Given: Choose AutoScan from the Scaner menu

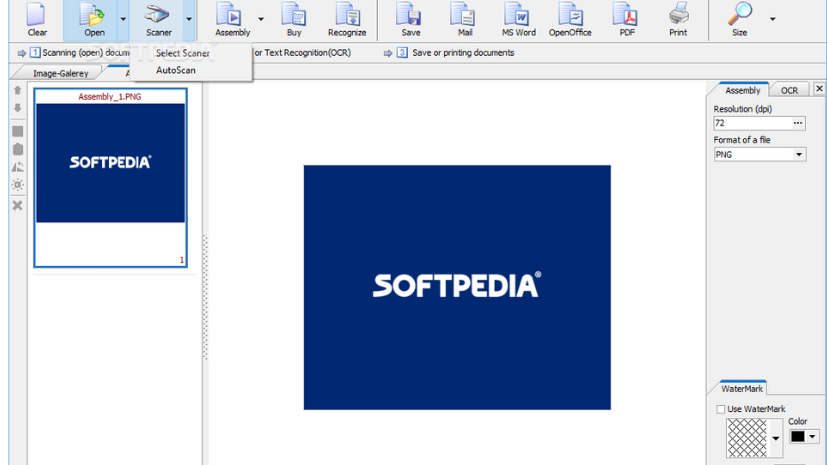Looking at the screenshot, I should tap(176, 70).
